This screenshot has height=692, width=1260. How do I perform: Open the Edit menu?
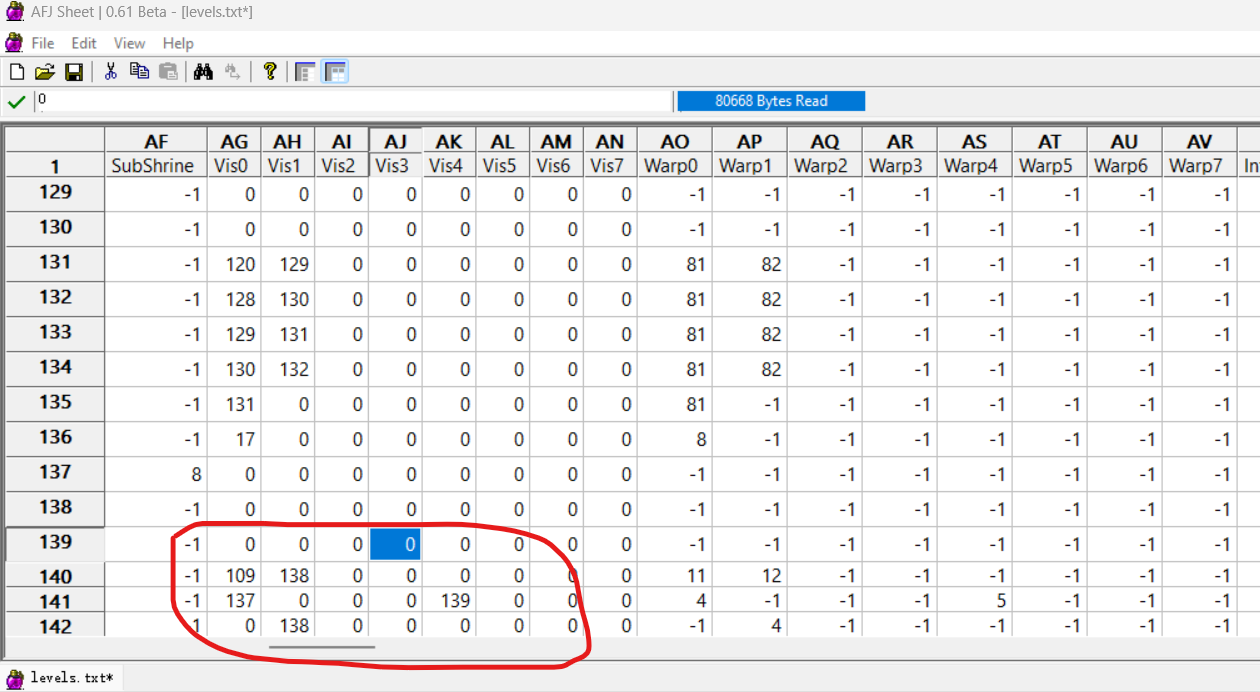[84, 43]
